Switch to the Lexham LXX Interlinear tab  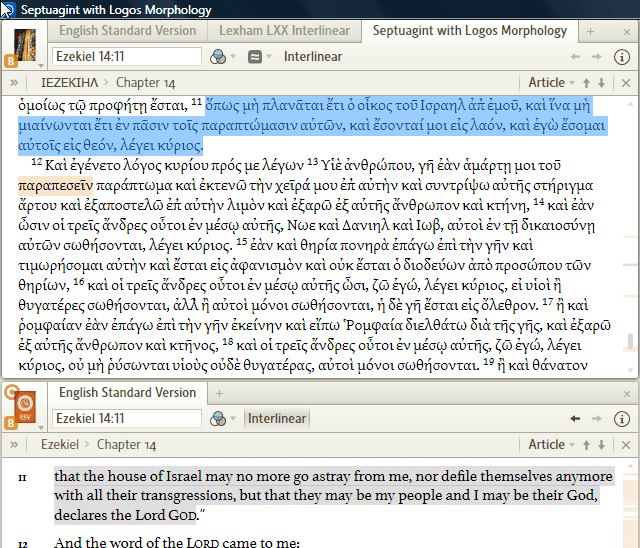point(284,31)
